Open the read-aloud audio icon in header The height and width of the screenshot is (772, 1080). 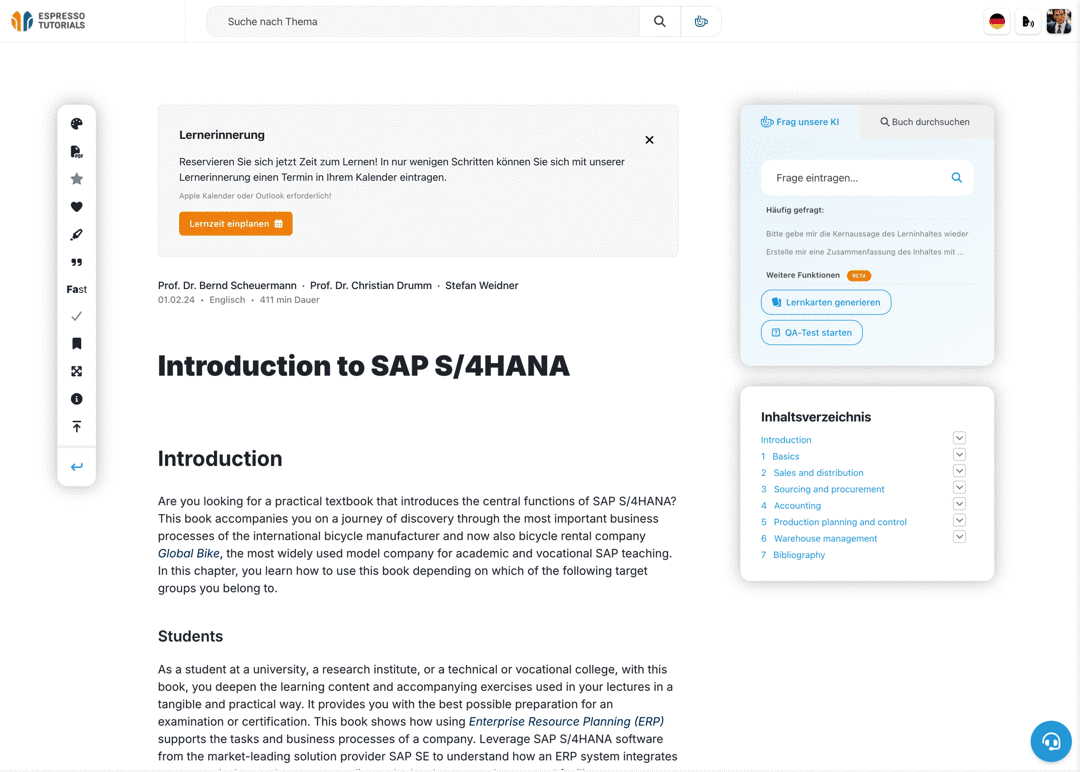(1028, 21)
